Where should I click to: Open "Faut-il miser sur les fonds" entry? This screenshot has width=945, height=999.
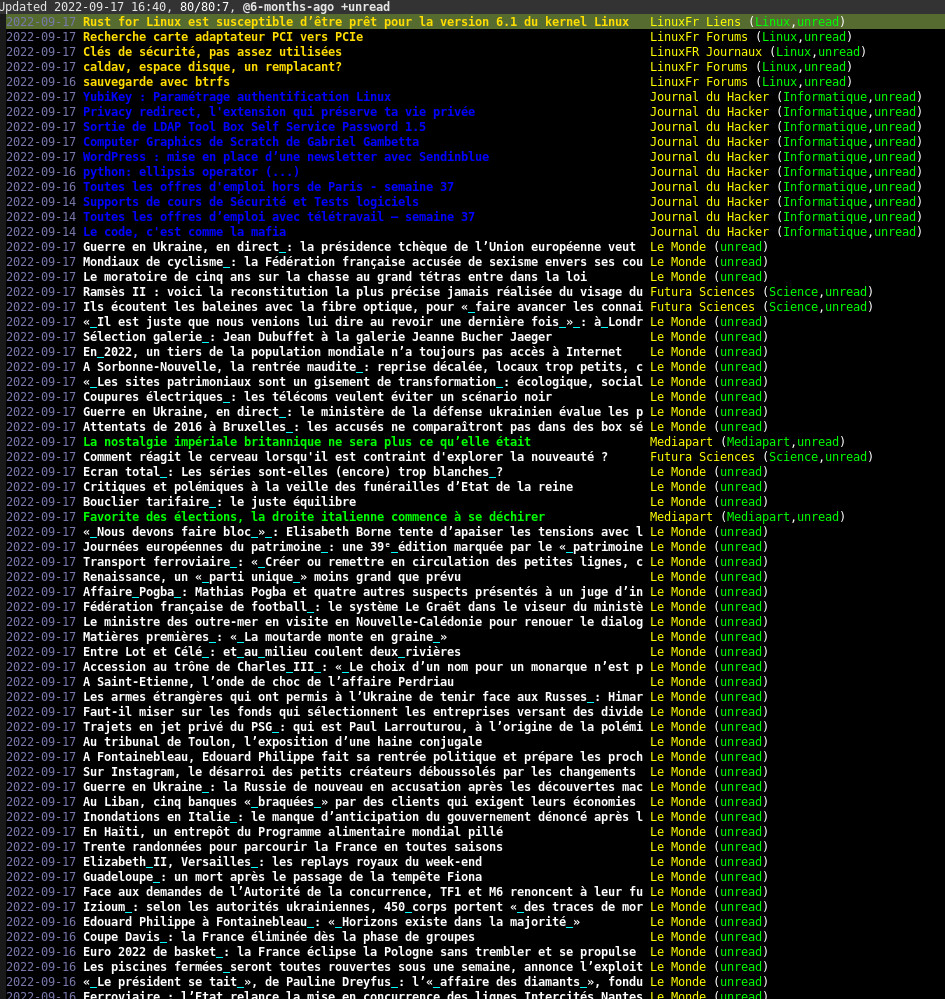[x=363, y=712]
